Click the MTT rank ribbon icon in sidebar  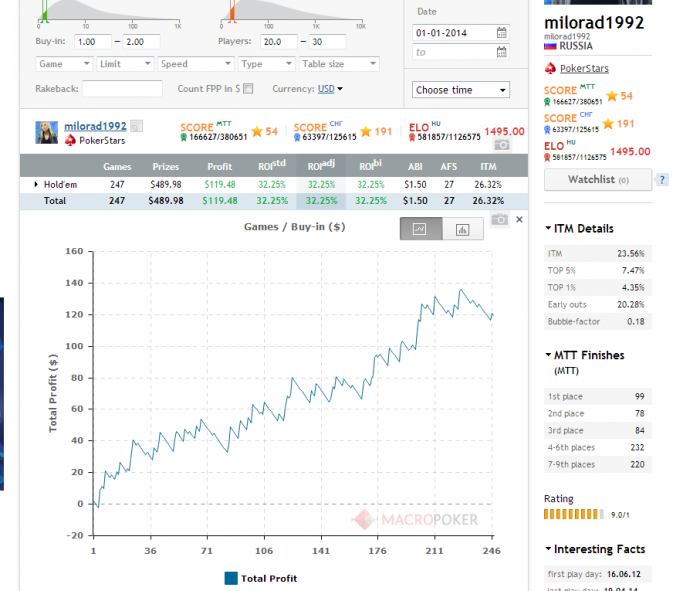(x=547, y=102)
